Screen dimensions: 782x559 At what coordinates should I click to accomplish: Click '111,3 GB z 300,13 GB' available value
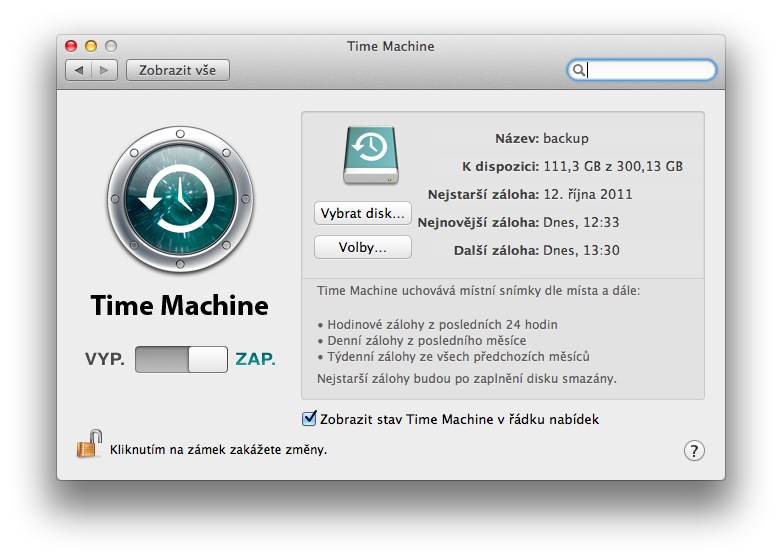613,166
